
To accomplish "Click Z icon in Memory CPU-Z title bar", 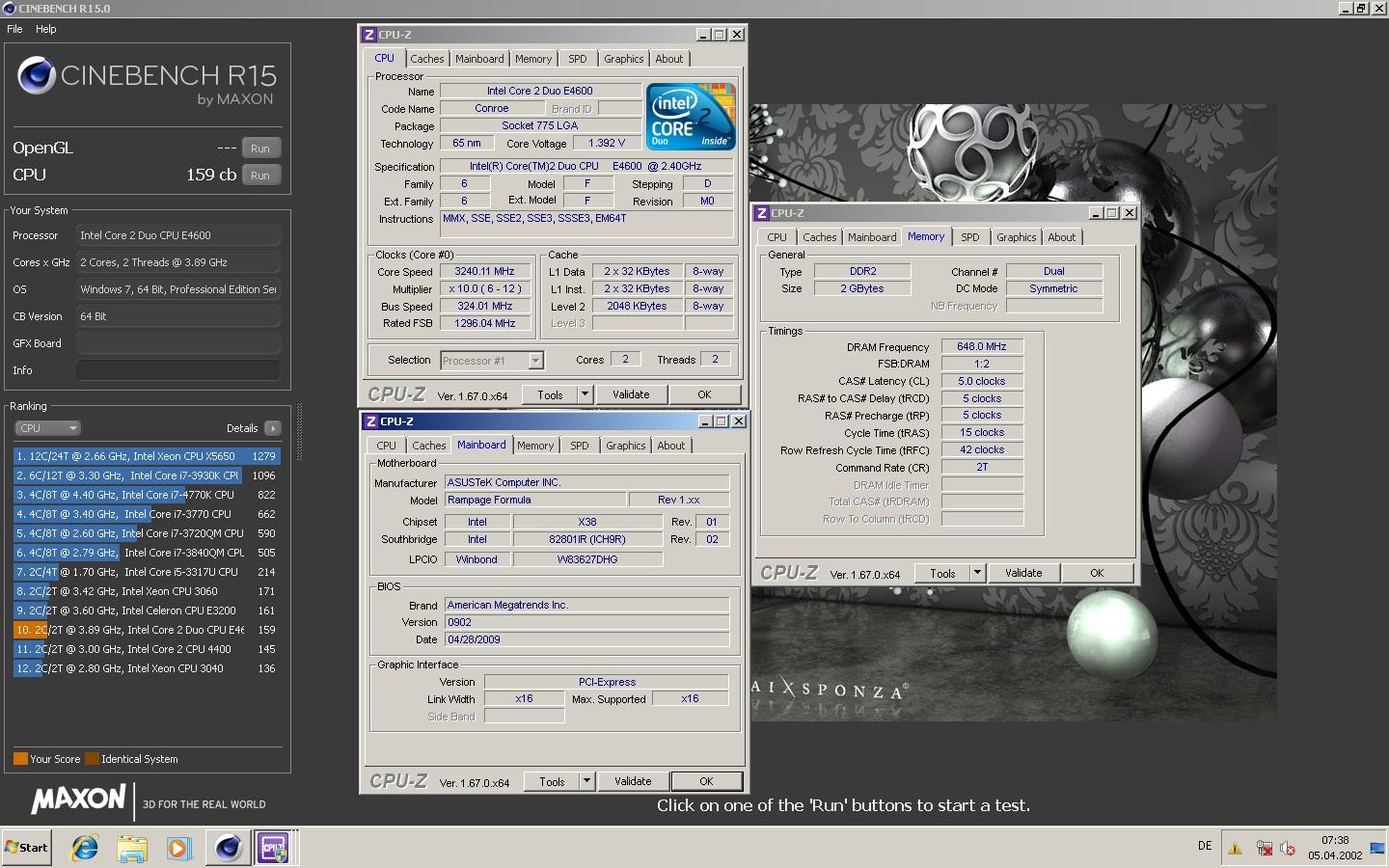I will coord(762,213).
